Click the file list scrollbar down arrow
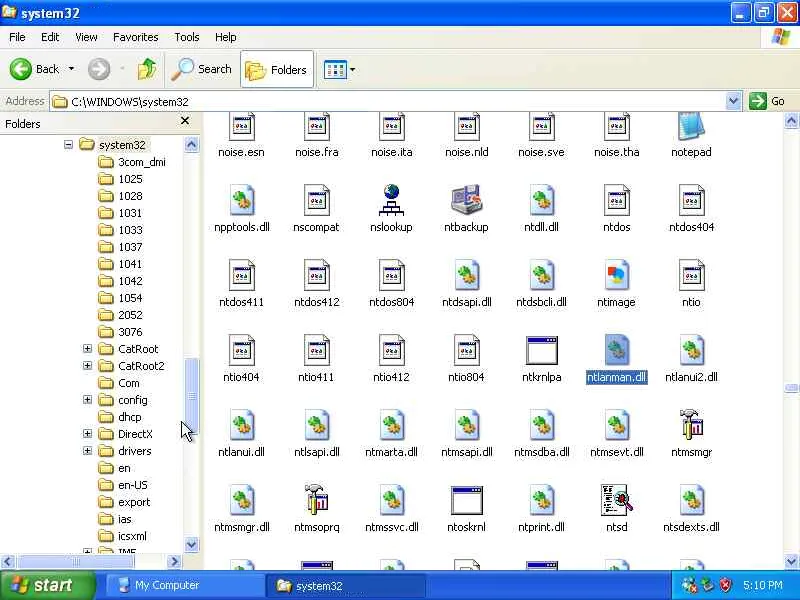The width and height of the screenshot is (800, 600). tap(791, 561)
